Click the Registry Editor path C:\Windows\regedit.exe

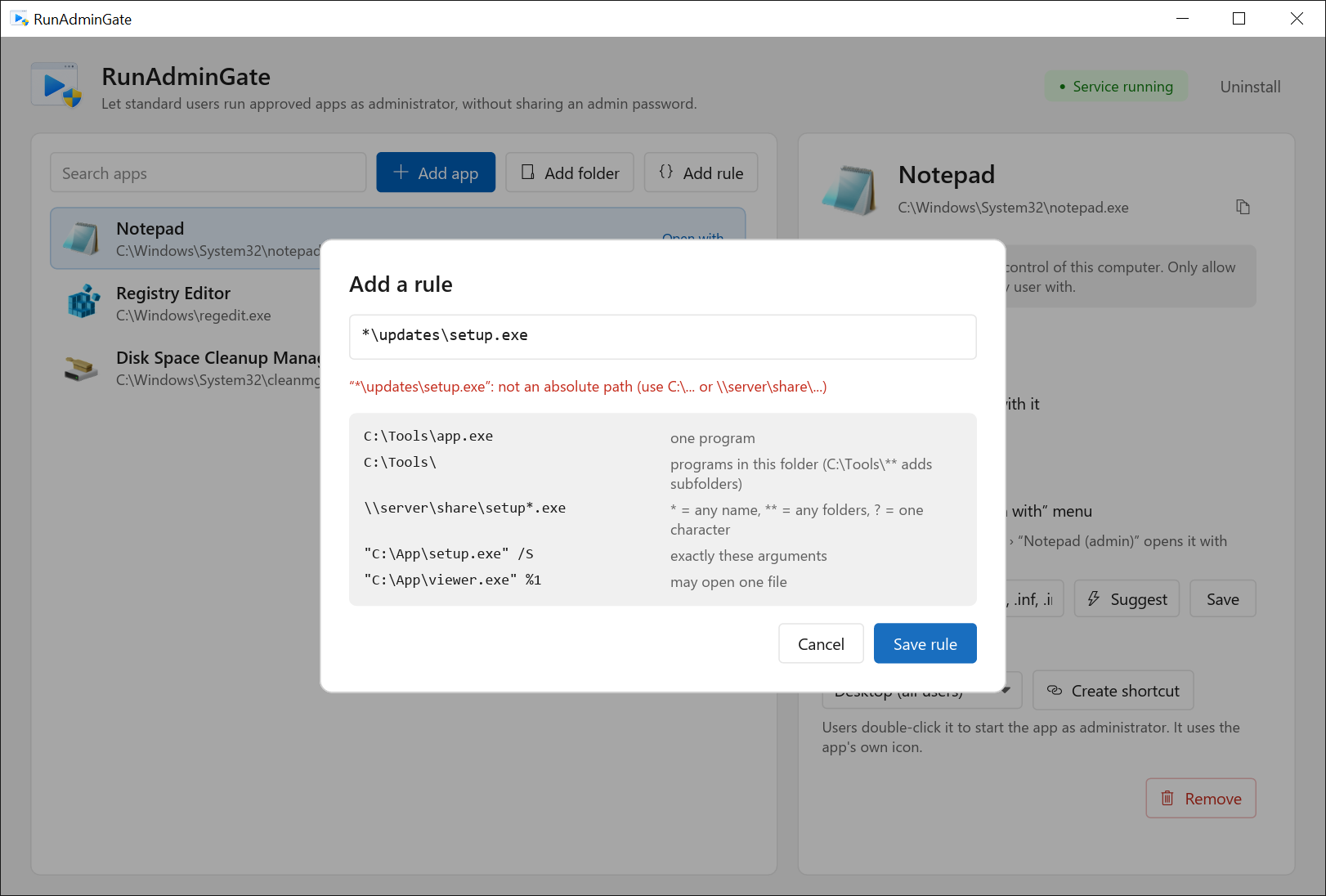click(194, 316)
